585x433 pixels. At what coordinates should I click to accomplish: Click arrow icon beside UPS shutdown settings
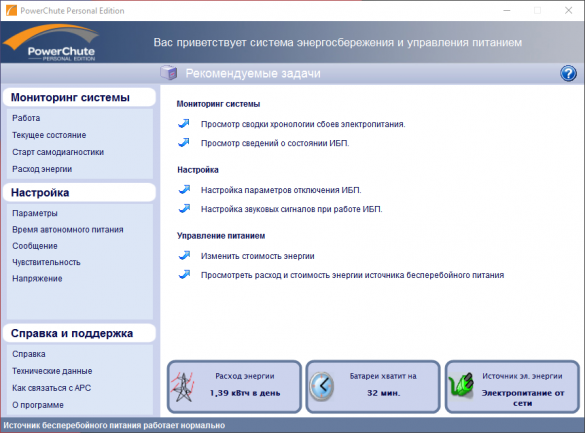click(184, 189)
